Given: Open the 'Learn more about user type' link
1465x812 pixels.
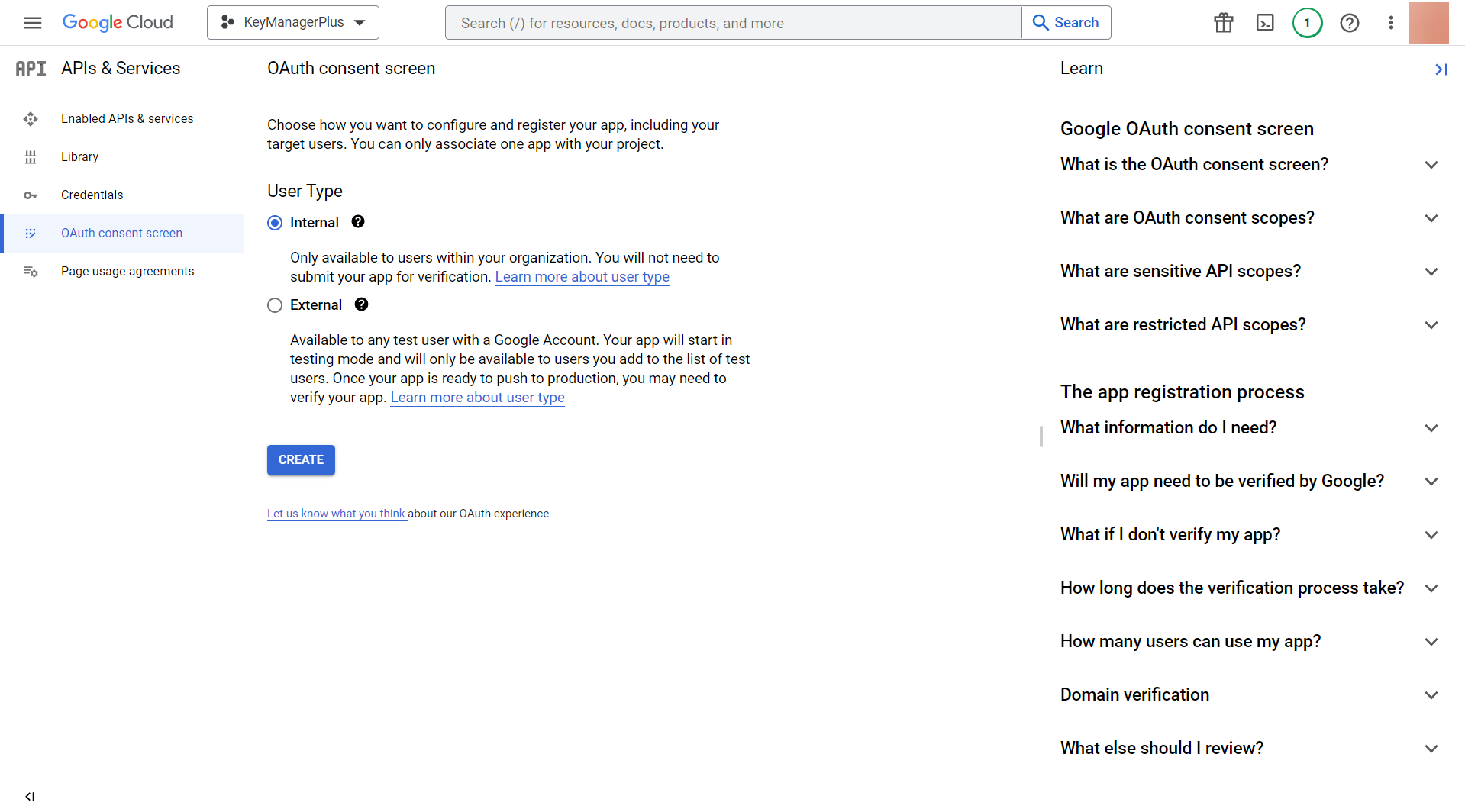Looking at the screenshot, I should pyautogui.click(x=582, y=276).
